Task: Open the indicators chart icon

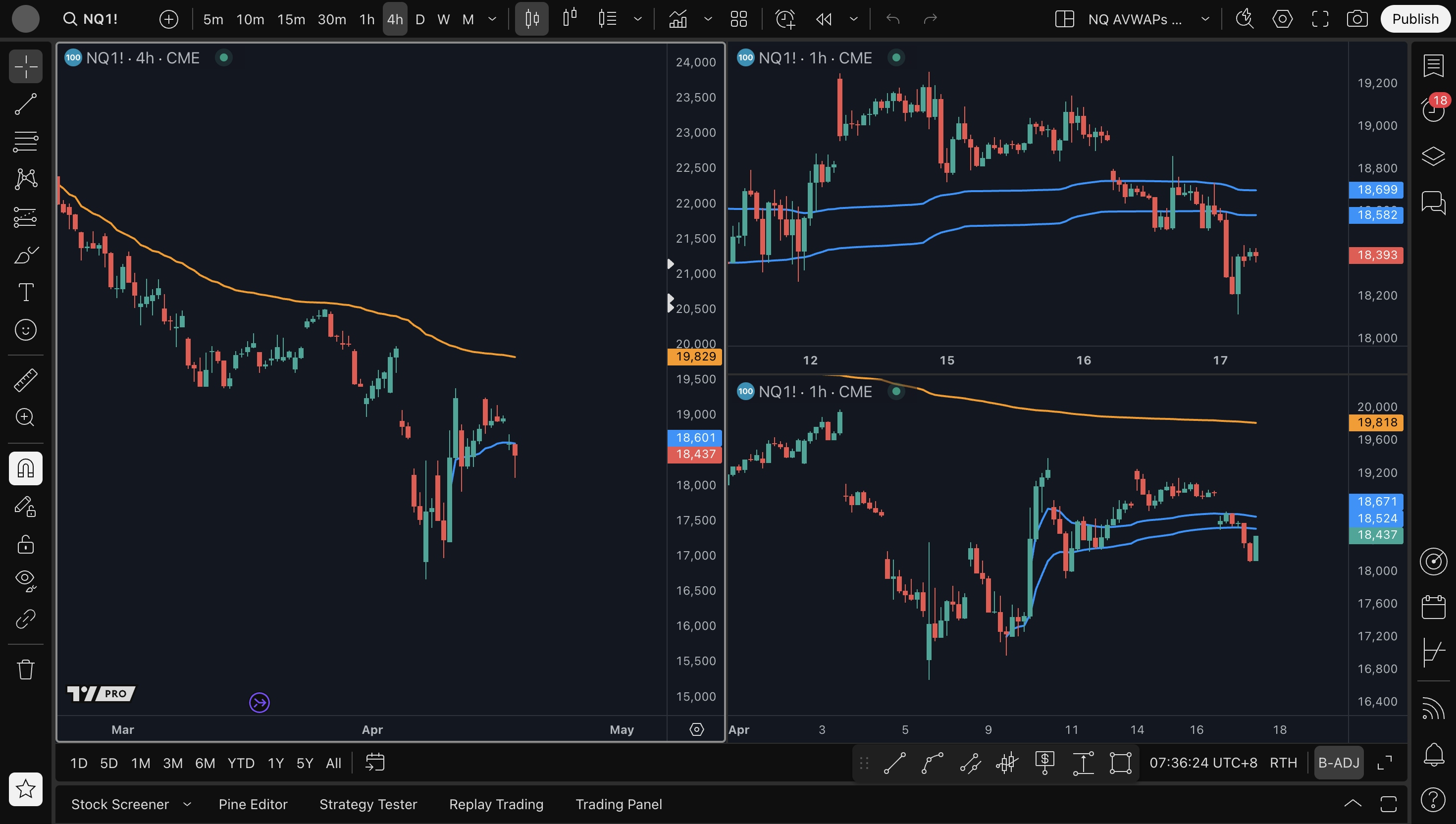Action: [x=677, y=19]
